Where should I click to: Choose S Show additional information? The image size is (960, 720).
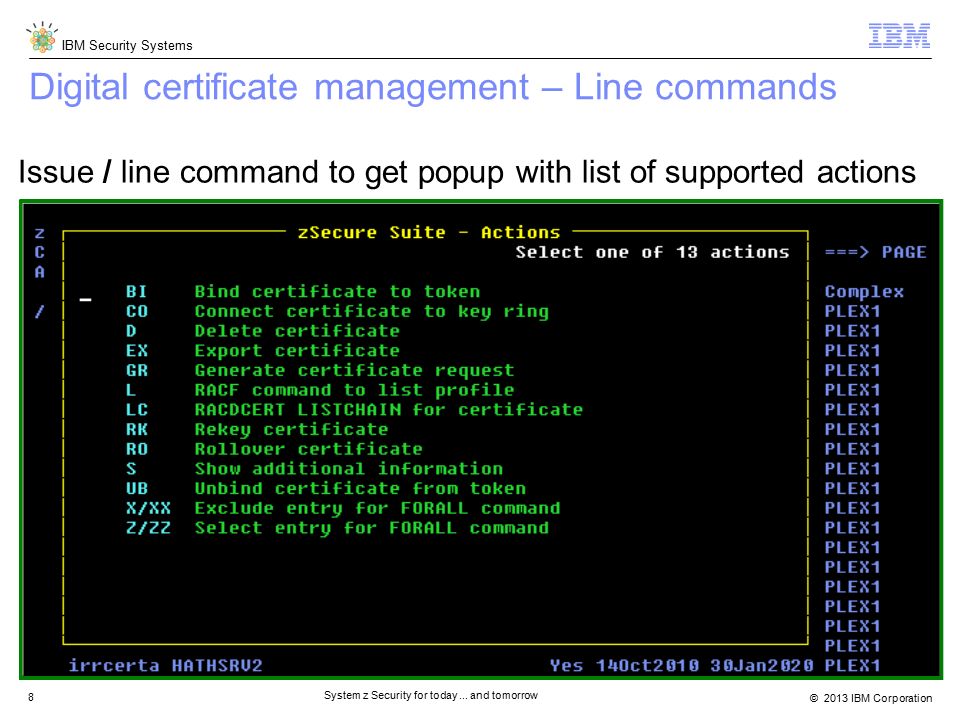tap(314, 468)
